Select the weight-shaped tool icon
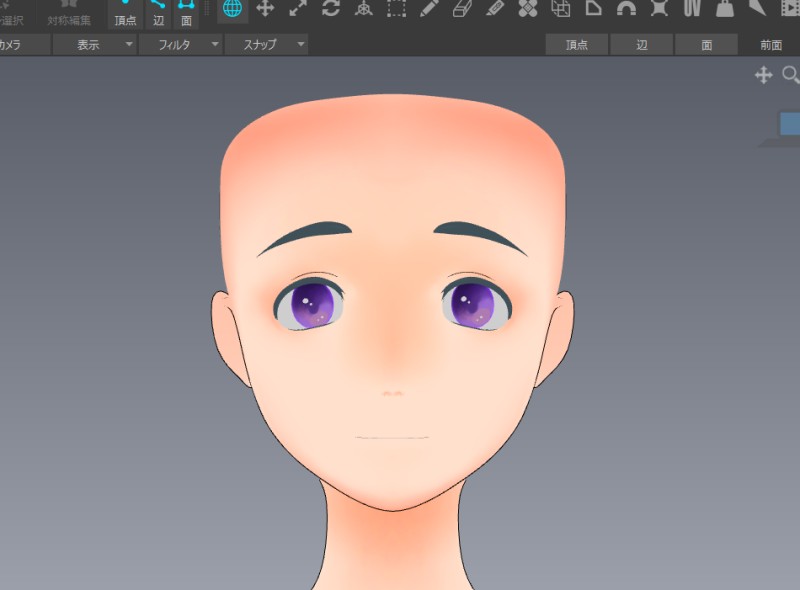This screenshot has width=800, height=590. (x=724, y=8)
